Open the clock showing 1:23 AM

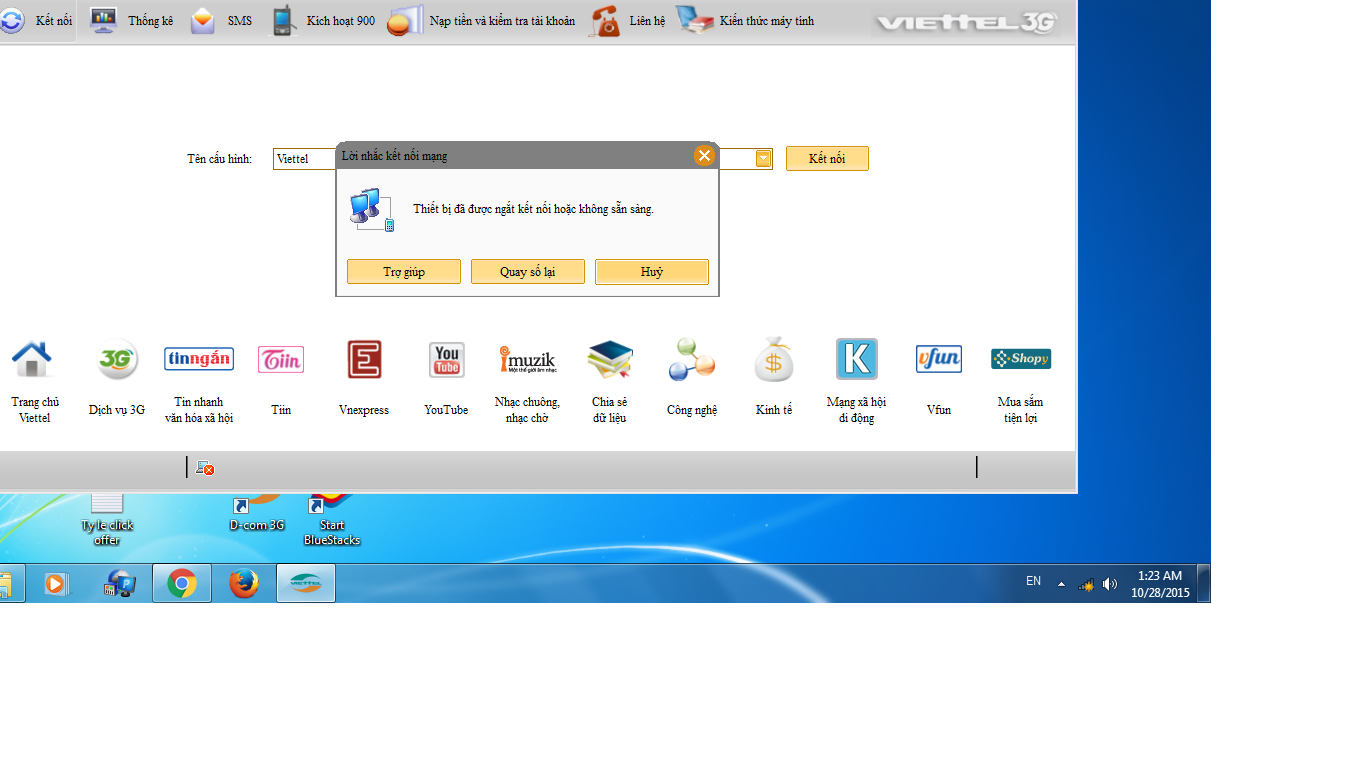1160,584
